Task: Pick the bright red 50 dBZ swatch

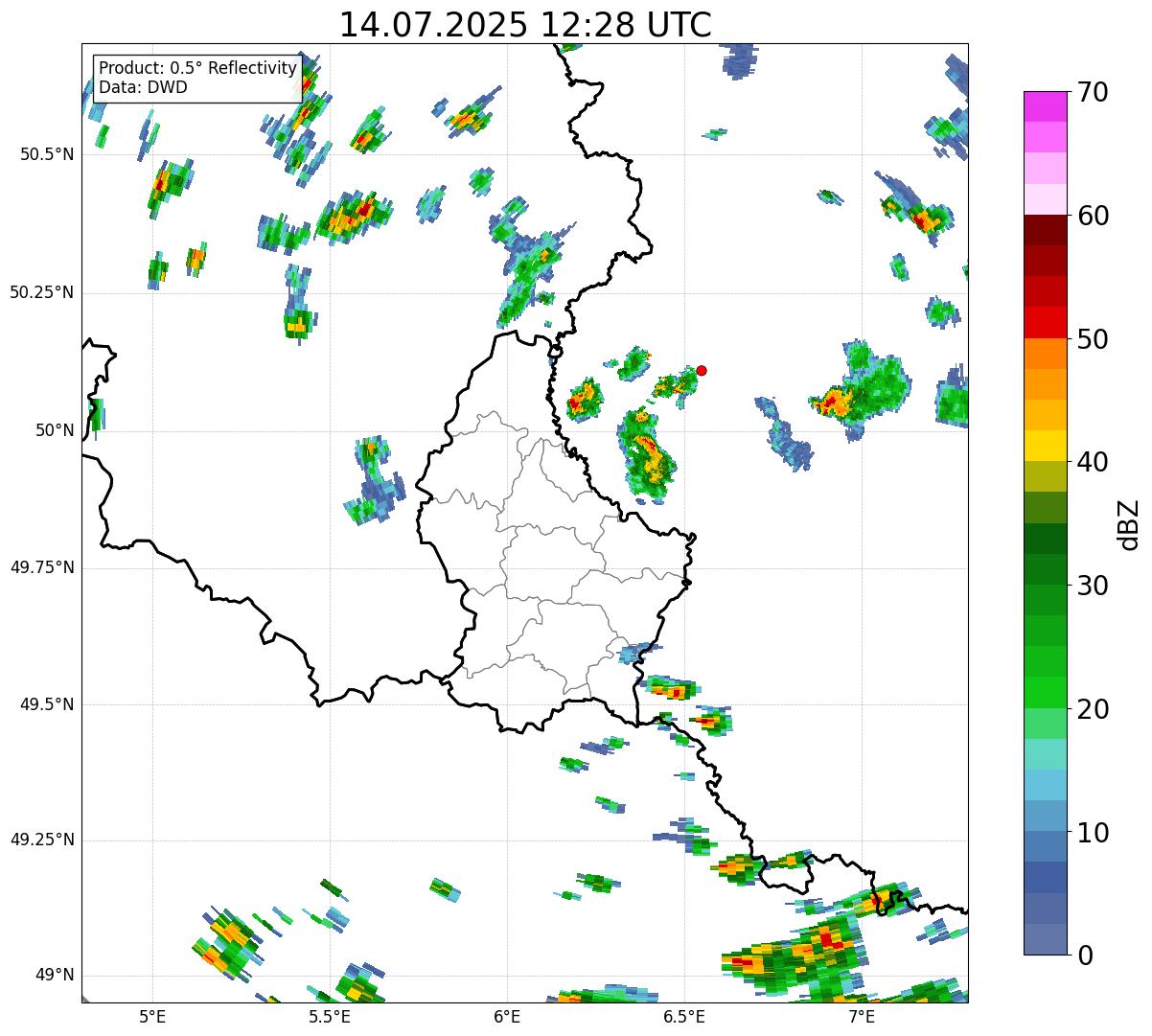Action: click(1045, 323)
